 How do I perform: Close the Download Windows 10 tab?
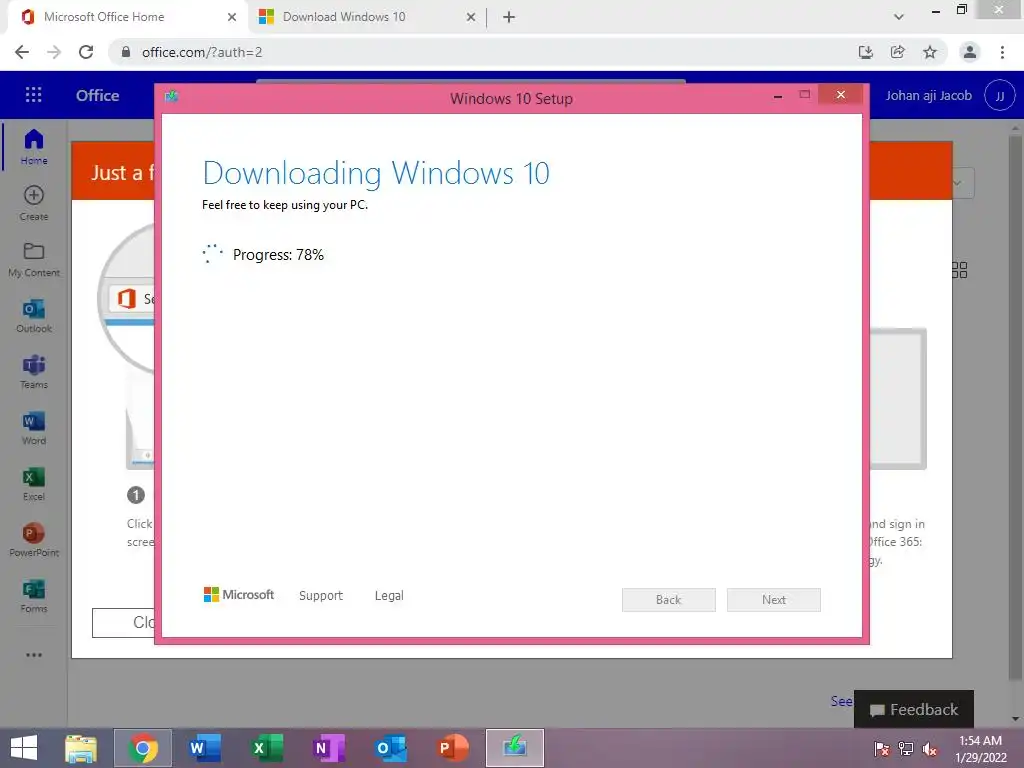(471, 17)
